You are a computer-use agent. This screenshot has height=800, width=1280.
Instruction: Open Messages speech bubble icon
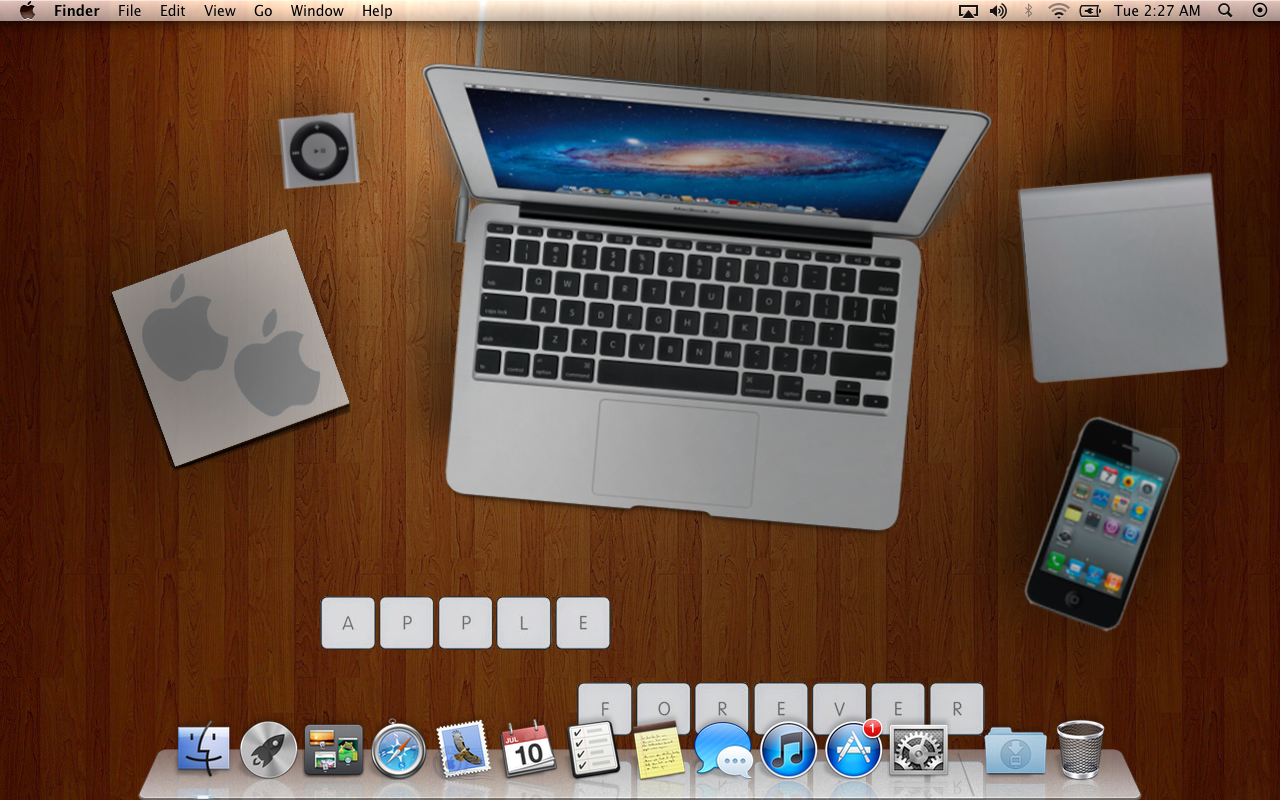[x=723, y=750]
